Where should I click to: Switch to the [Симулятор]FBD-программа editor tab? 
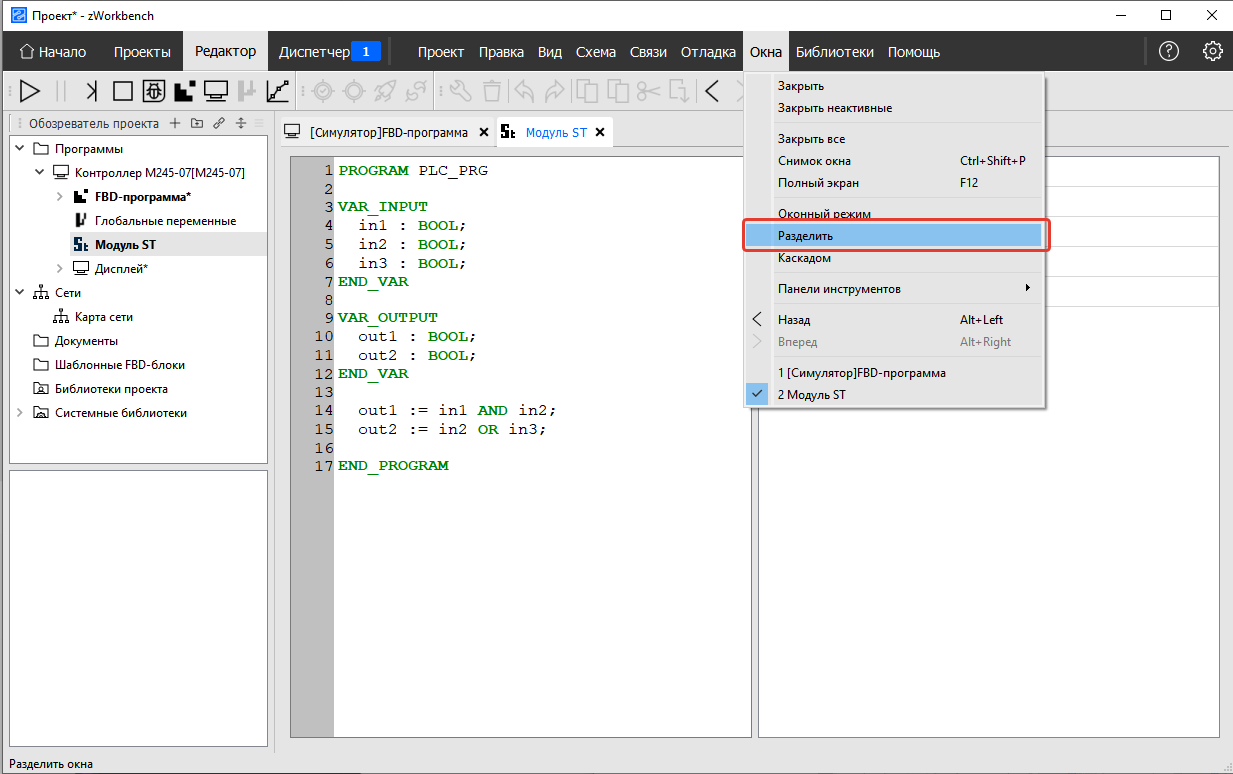[x=388, y=132]
